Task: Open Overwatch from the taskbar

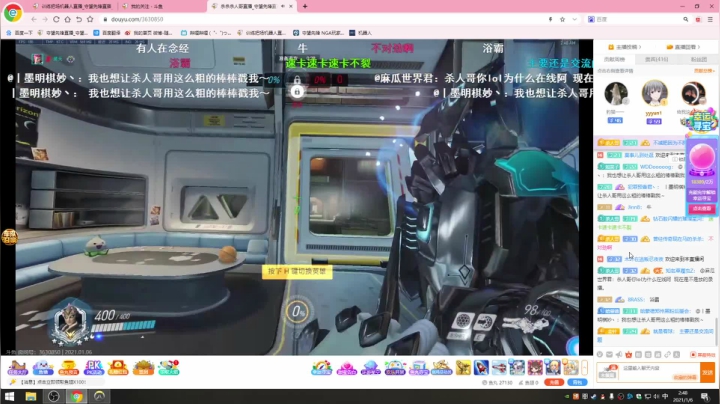Action: coord(100,396)
